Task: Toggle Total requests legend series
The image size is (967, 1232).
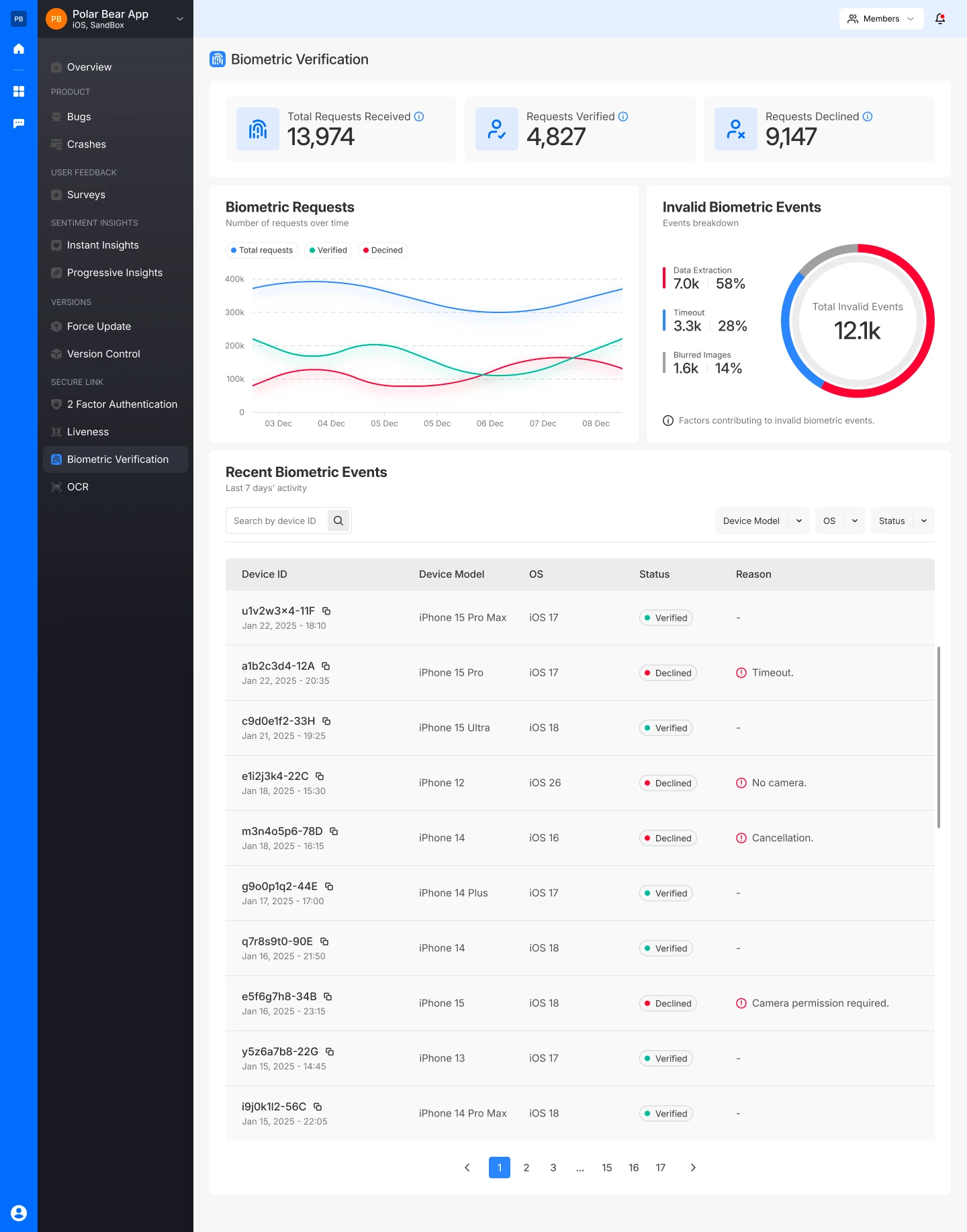Action: [262, 250]
